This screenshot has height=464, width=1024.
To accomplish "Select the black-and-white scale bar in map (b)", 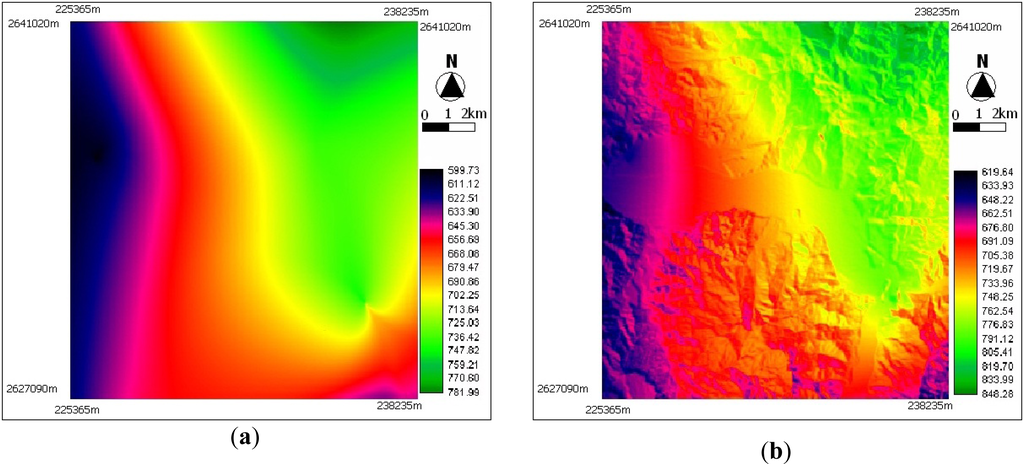I will pyautogui.click(x=978, y=128).
